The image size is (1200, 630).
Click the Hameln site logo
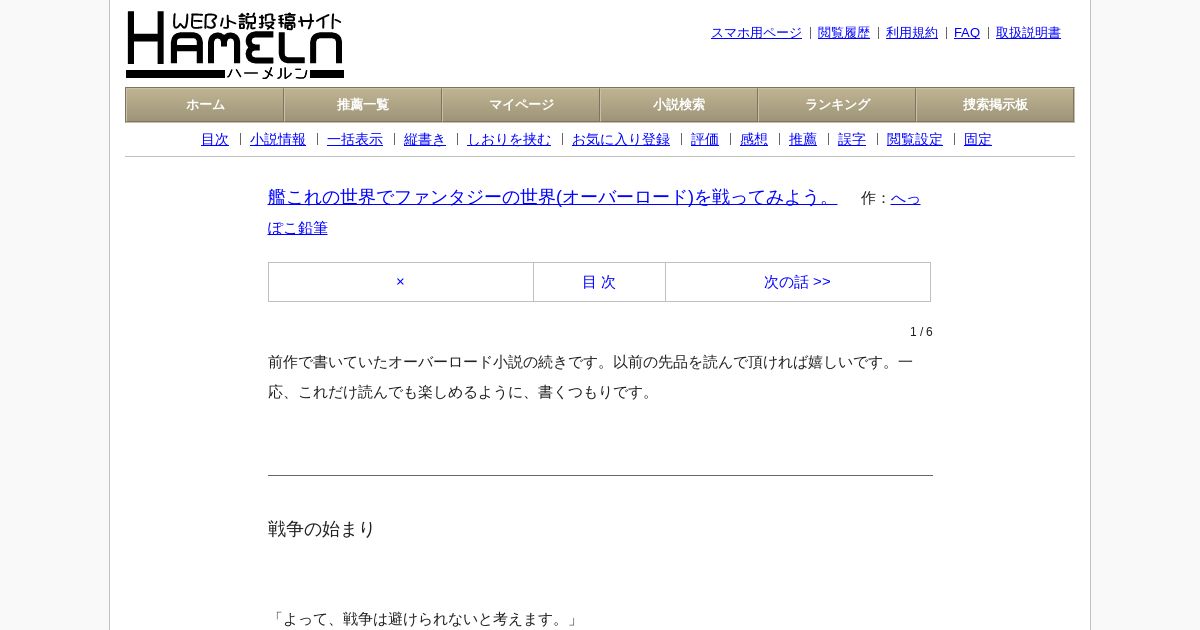coord(235,45)
